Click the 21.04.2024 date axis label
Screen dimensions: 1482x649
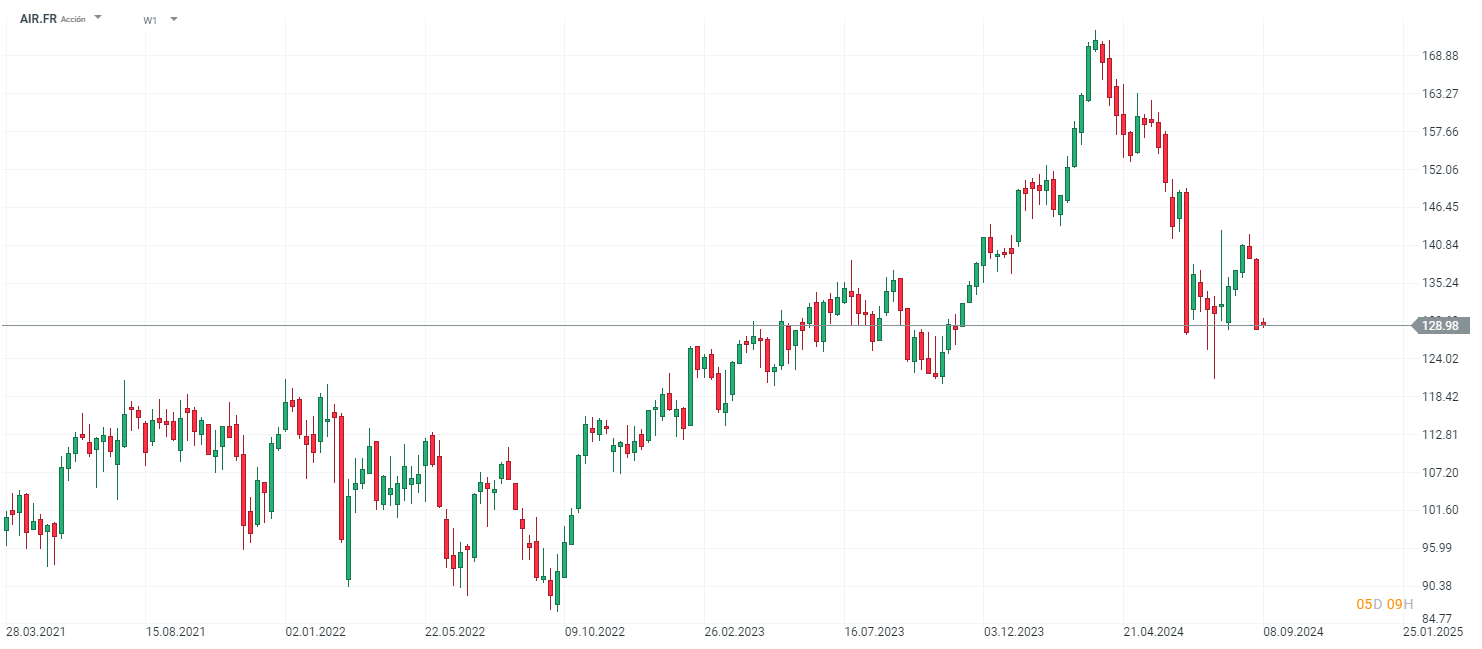coord(1153,632)
